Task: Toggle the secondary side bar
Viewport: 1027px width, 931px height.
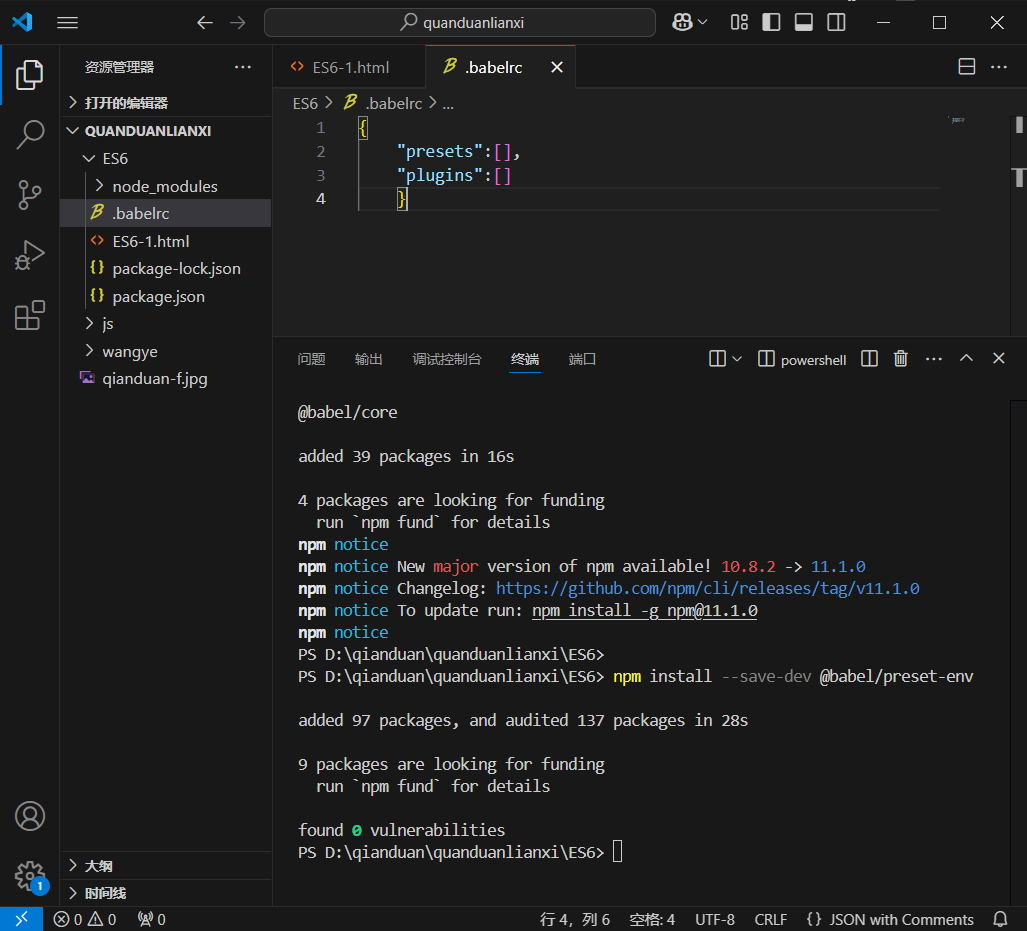Action: tap(836, 22)
